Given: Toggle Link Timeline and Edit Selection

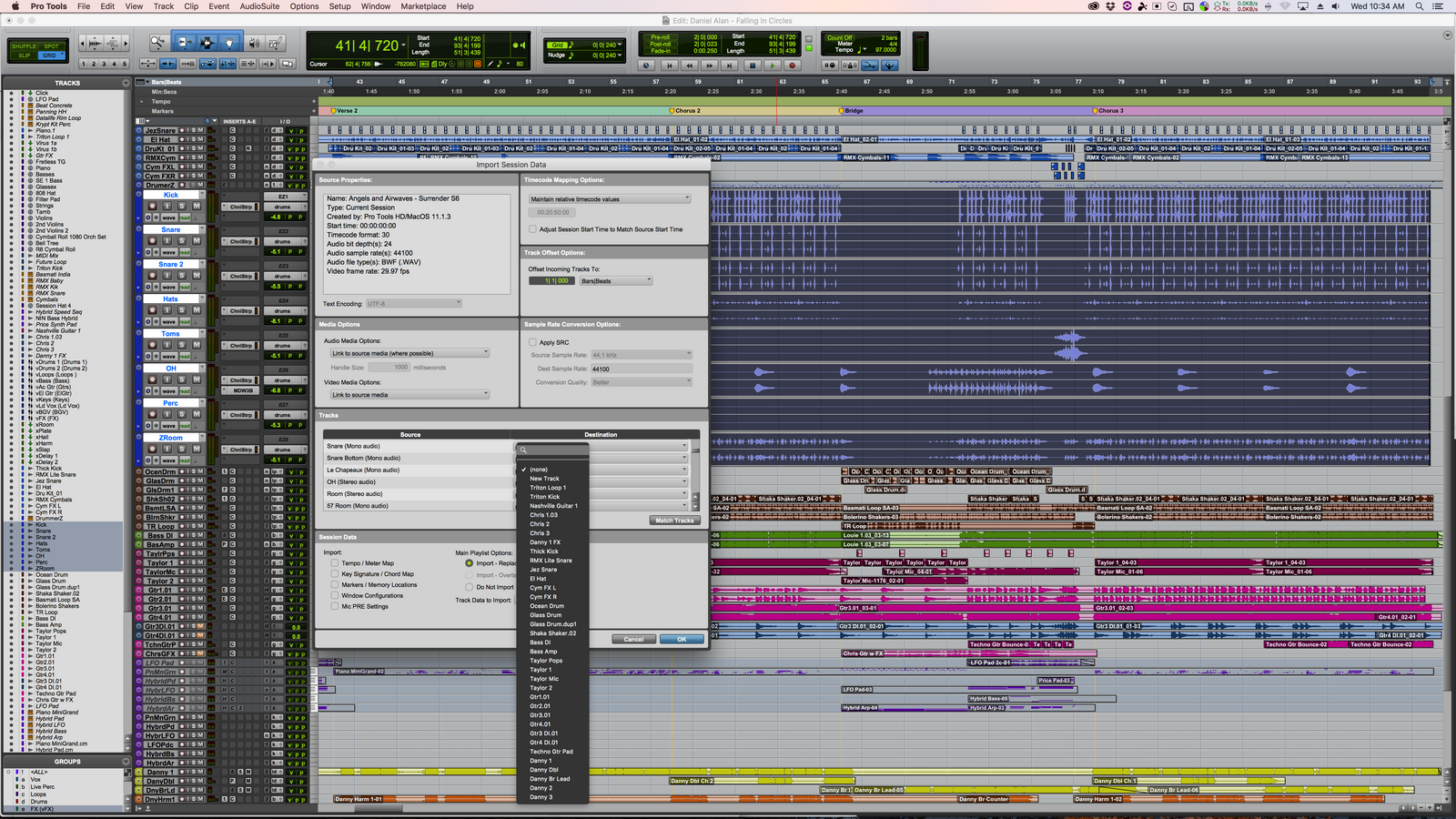Looking at the screenshot, I should coord(227,64).
